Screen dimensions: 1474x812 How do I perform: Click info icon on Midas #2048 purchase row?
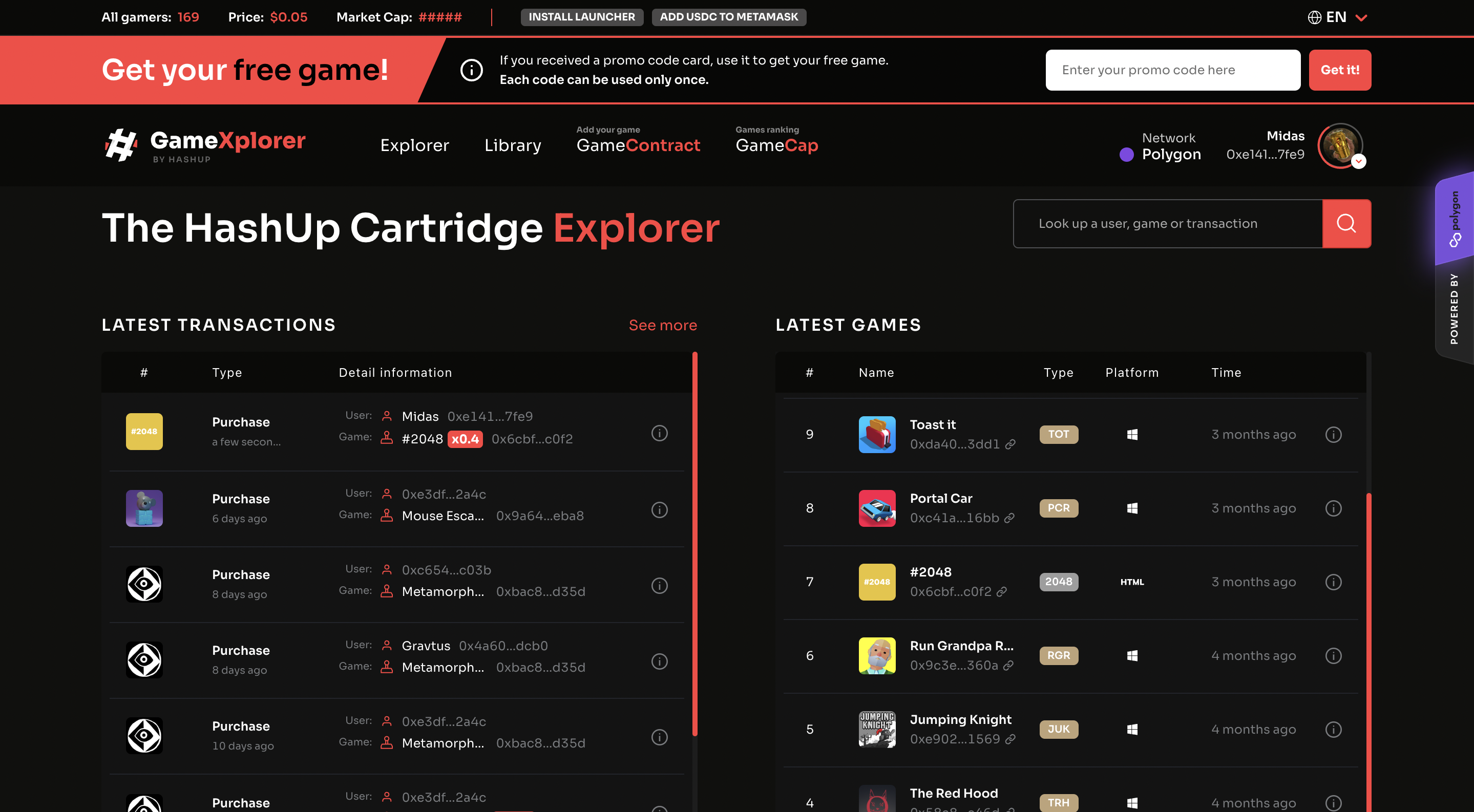click(659, 433)
